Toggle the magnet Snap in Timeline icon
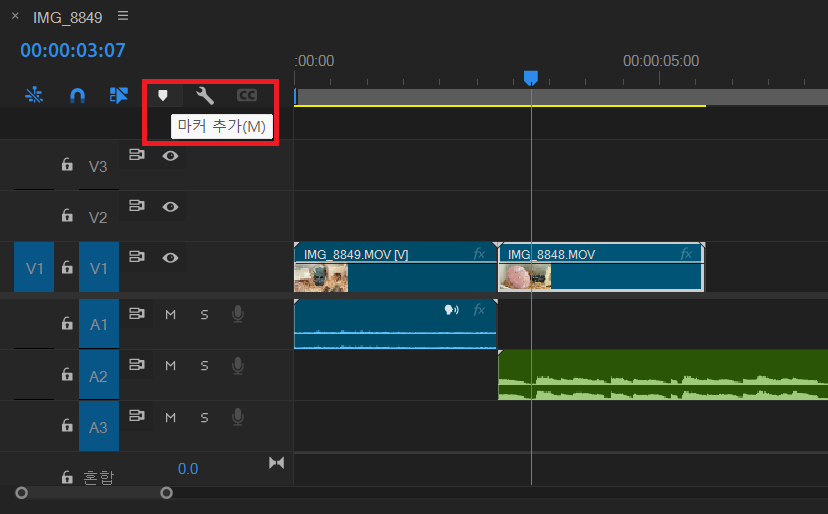 (77, 95)
